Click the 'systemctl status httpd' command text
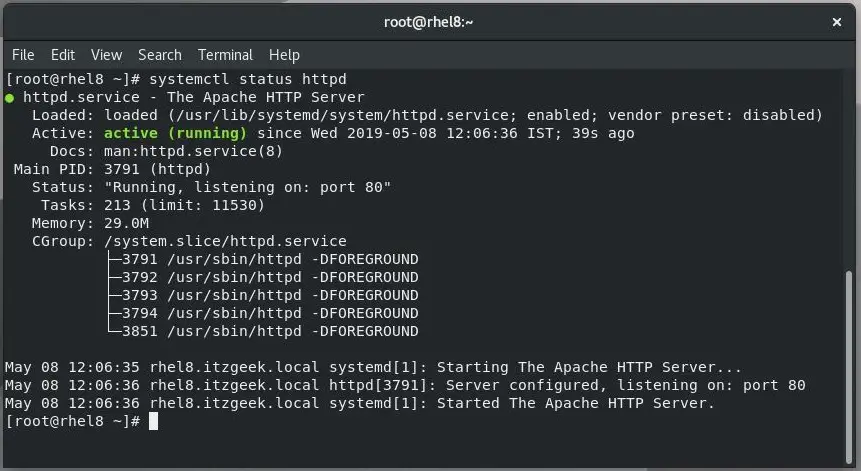861x471 pixels. tap(248, 79)
